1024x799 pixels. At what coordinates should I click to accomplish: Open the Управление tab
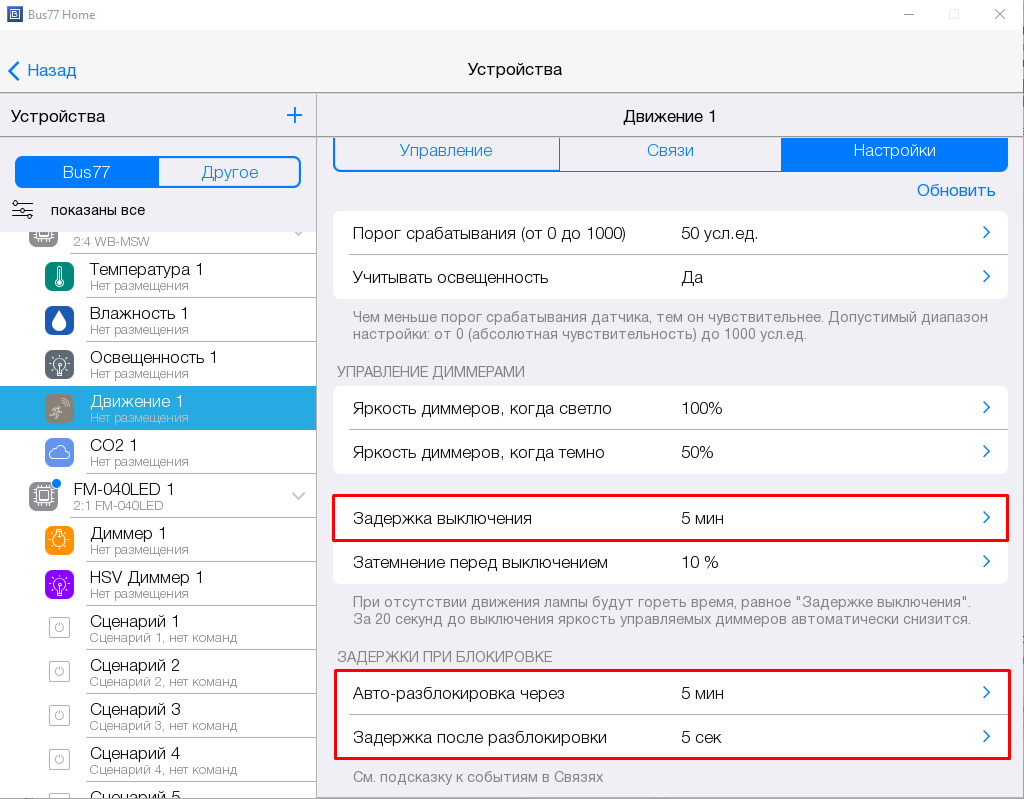tap(446, 151)
